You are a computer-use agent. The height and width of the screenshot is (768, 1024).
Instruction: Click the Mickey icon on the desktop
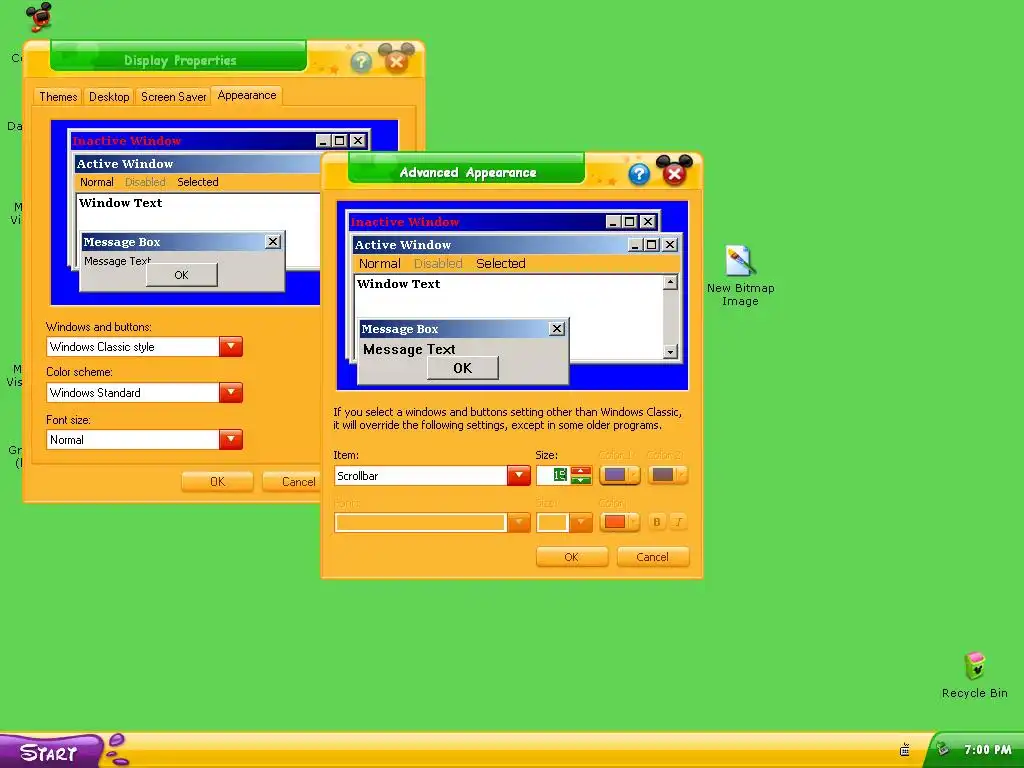(x=39, y=16)
